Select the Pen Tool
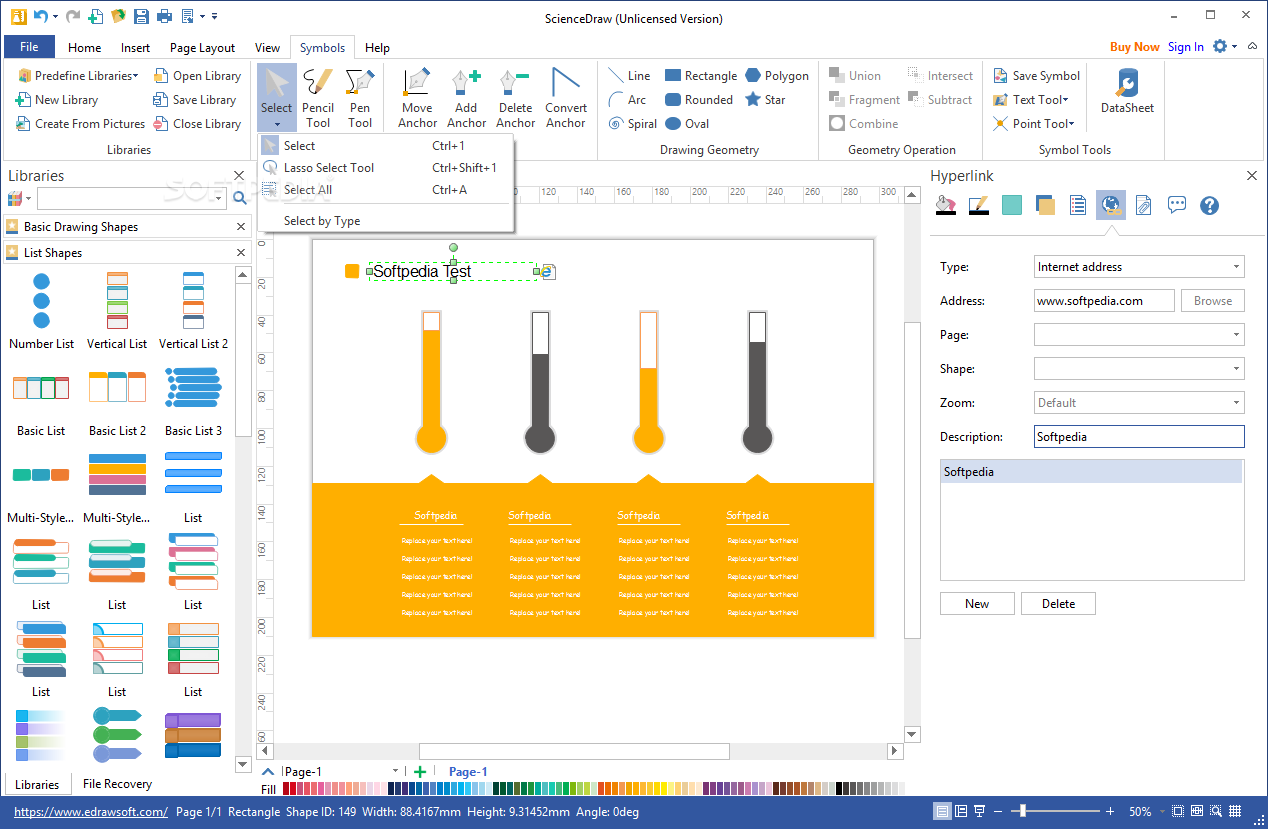Screen dimensions: 1268x829 pyautogui.click(x=360, y=98)
